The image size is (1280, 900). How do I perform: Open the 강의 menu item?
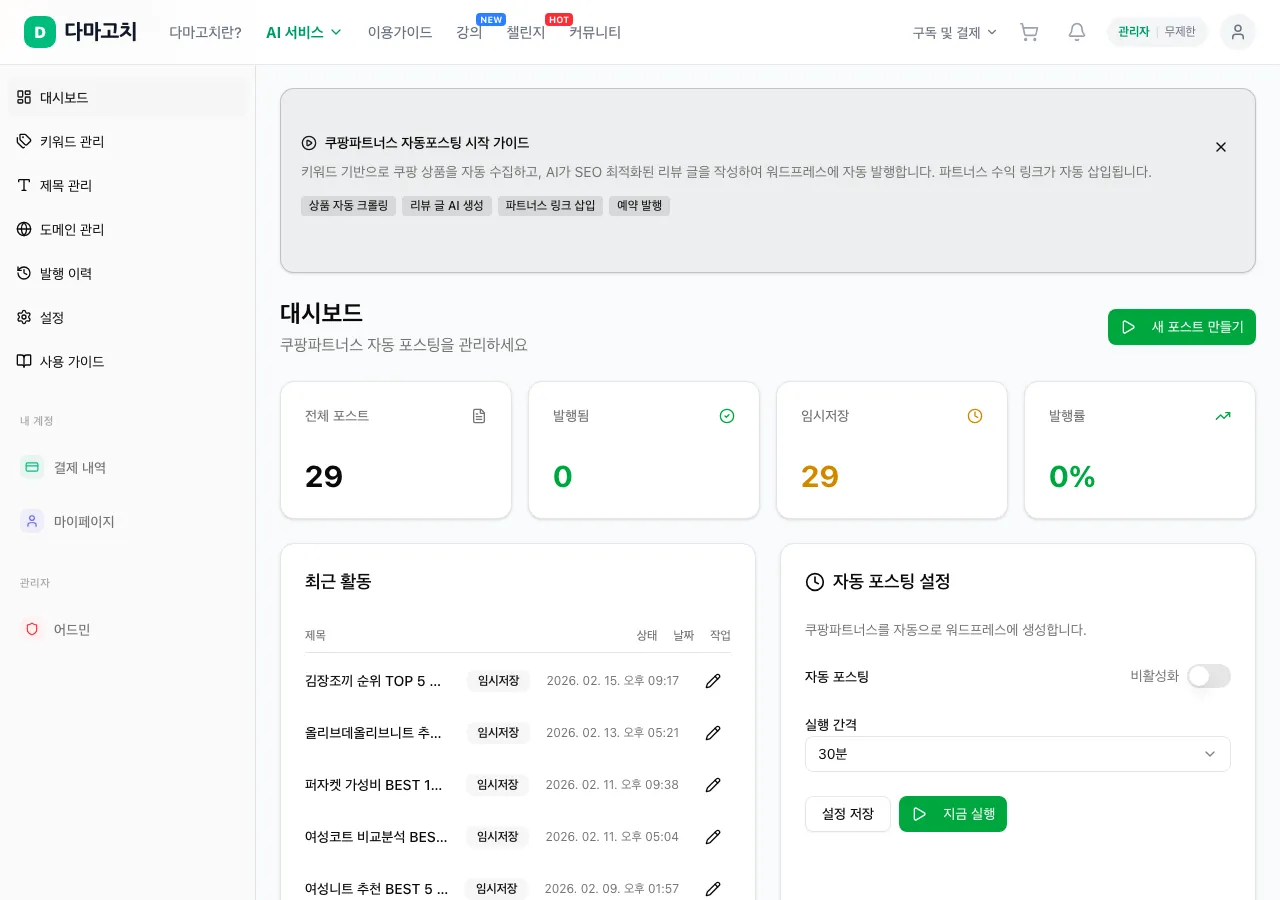[x=469, y=32]
